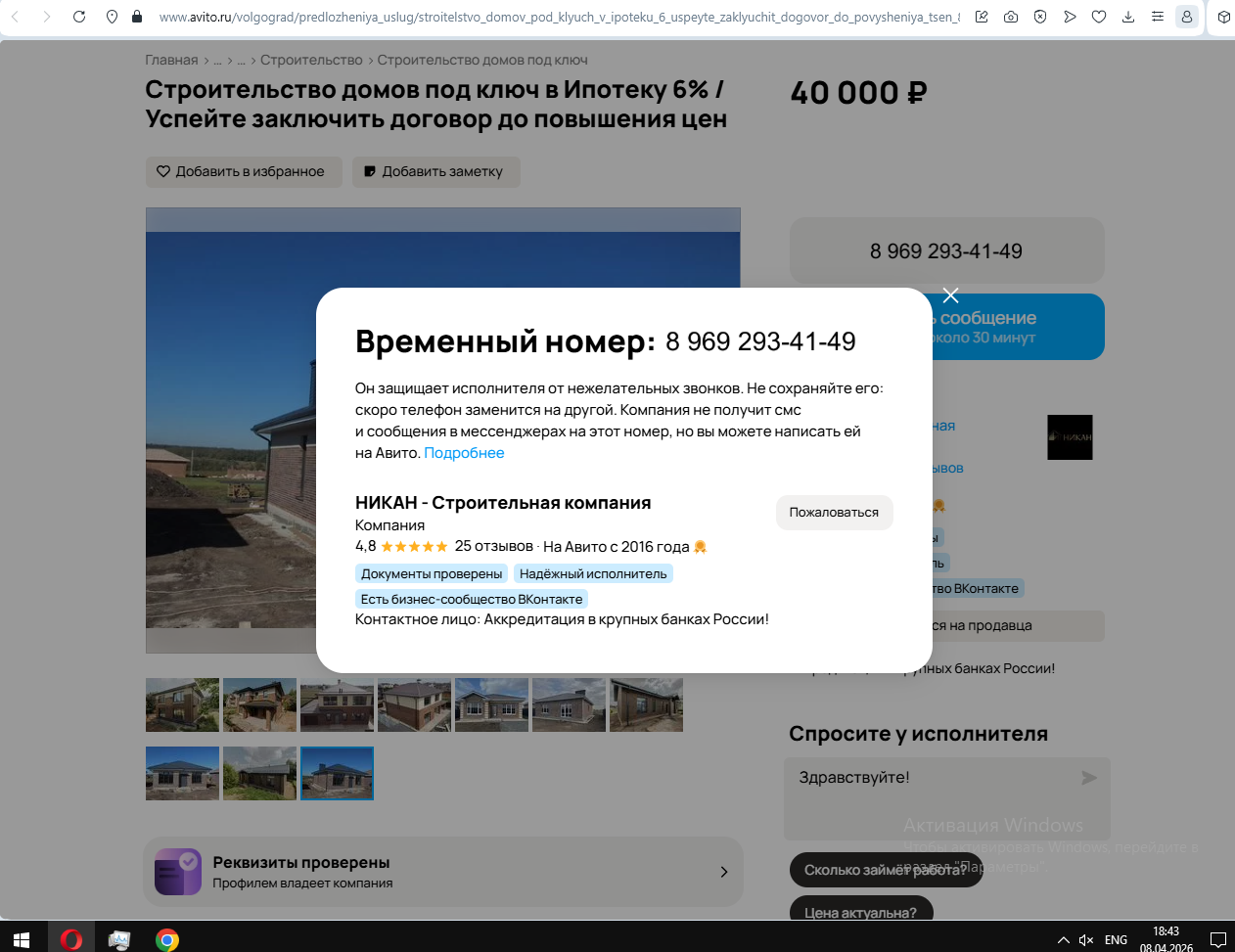1235x952 pixels.
Task: Click the location pin icon in address bar
Action: 113,17
